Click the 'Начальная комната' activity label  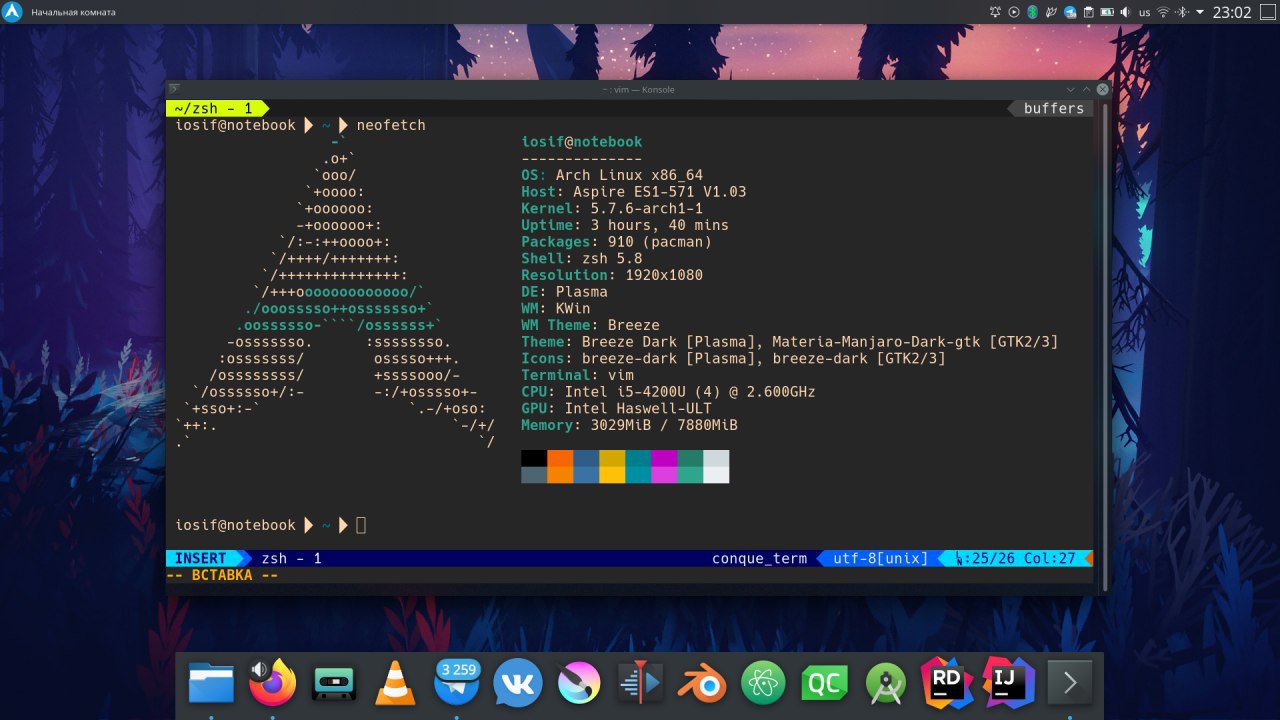(73, 12)
